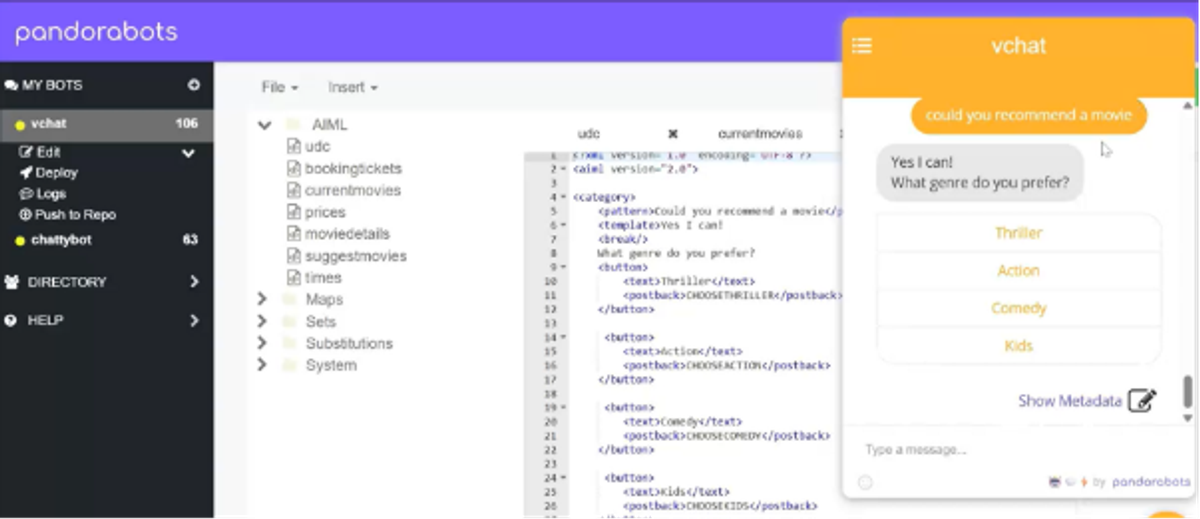Expand the HELP sidebar section
The width and height of the screenshot is (1200, 519).
click(x=194, y=321)
